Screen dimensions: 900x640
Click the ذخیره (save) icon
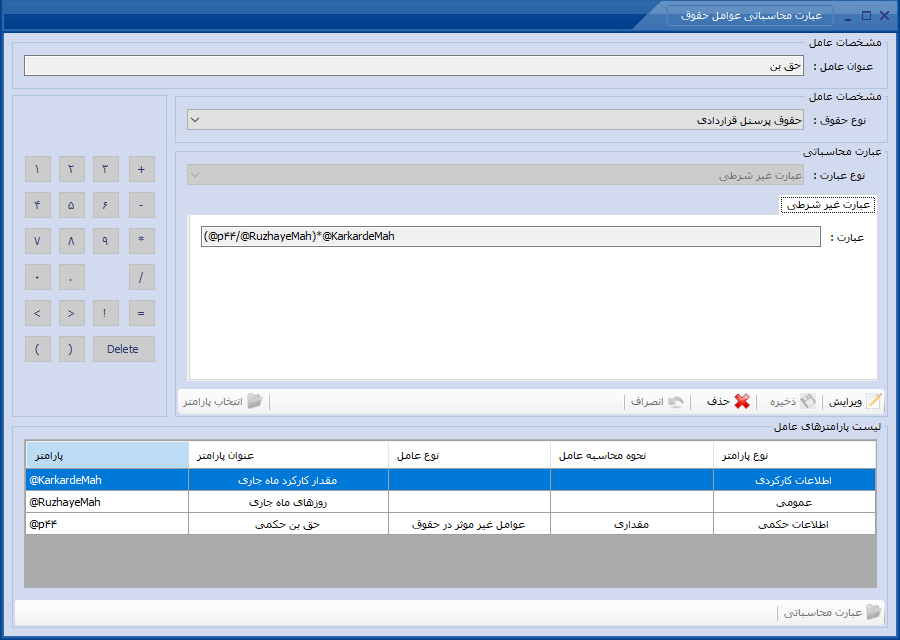(808, 401)
